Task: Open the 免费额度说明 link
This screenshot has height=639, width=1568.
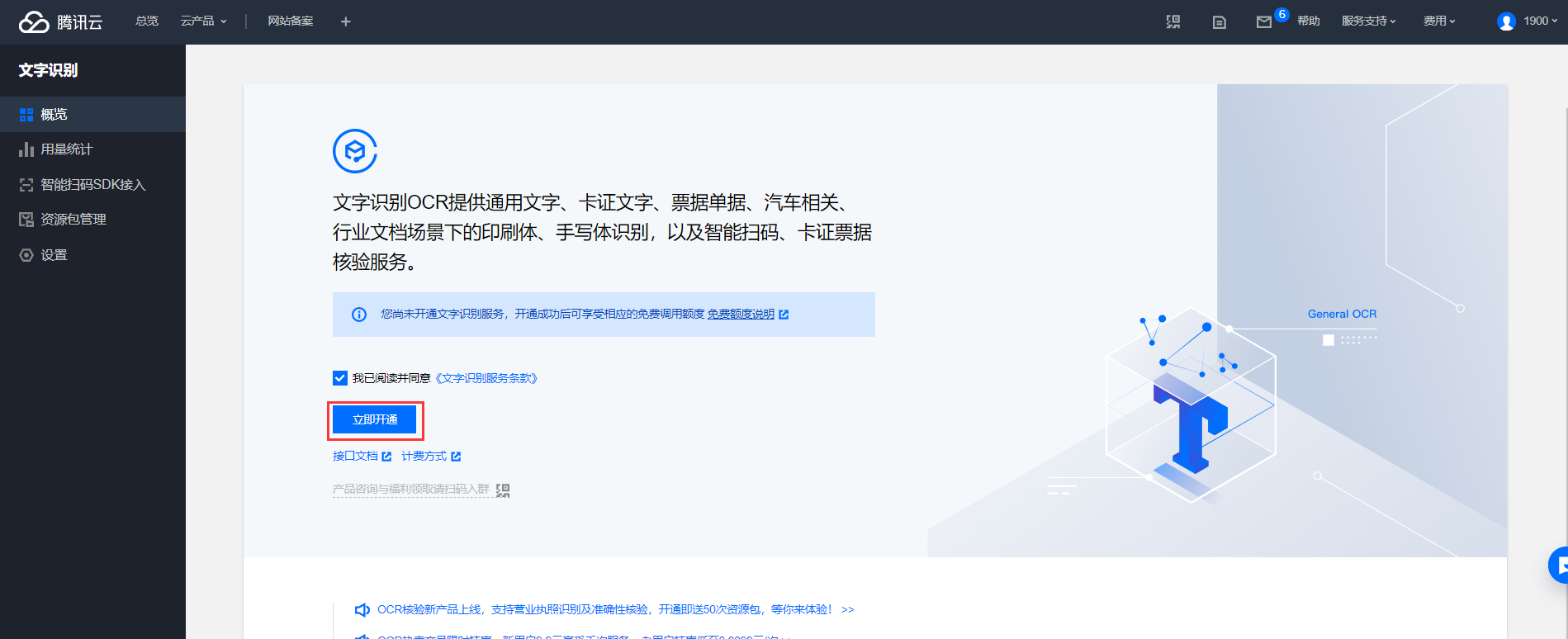Action: [741, 315]
